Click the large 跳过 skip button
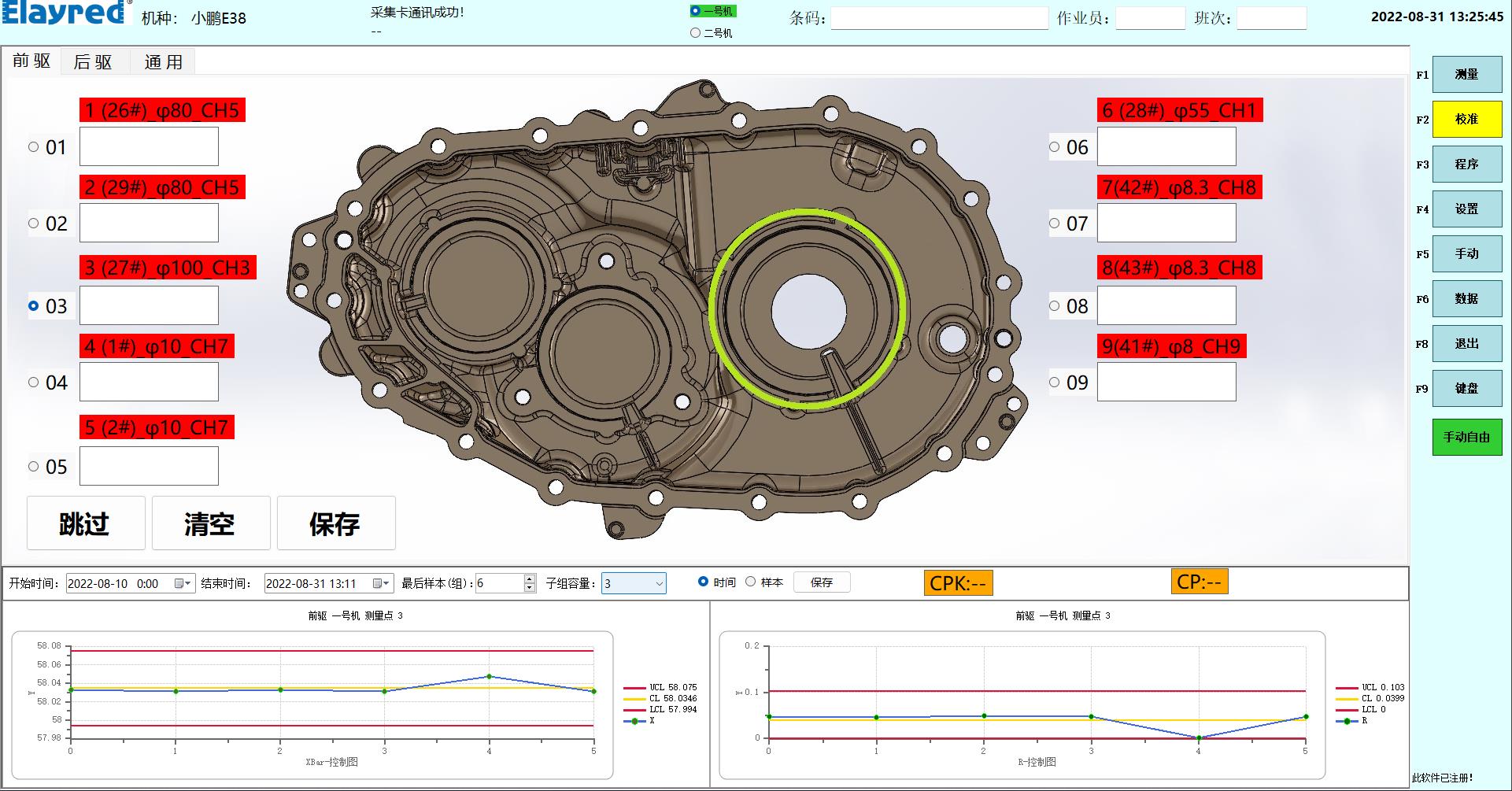The image size is (1512, 791). tap(86, 523)
